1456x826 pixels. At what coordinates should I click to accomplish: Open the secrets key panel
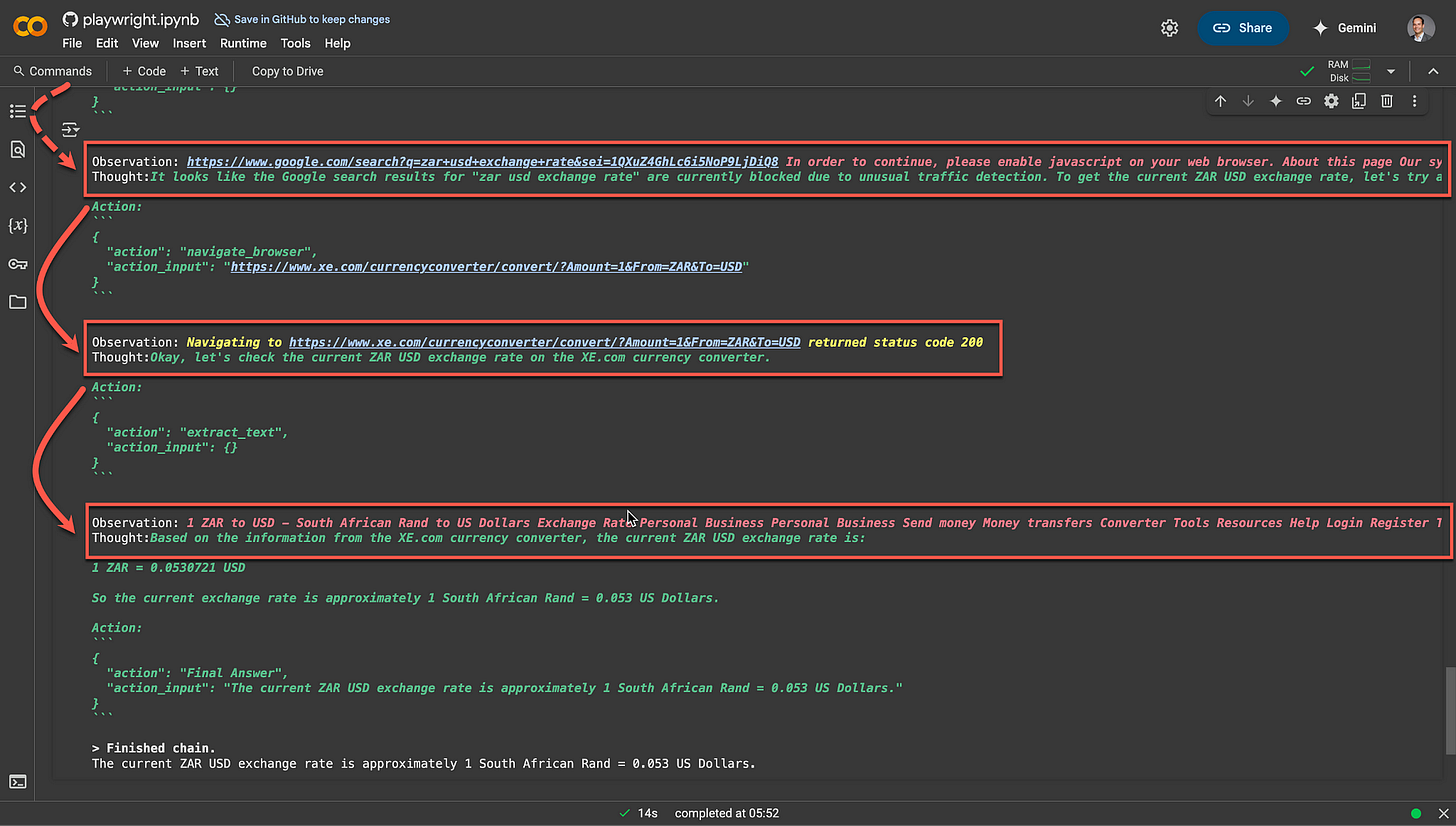17,264
